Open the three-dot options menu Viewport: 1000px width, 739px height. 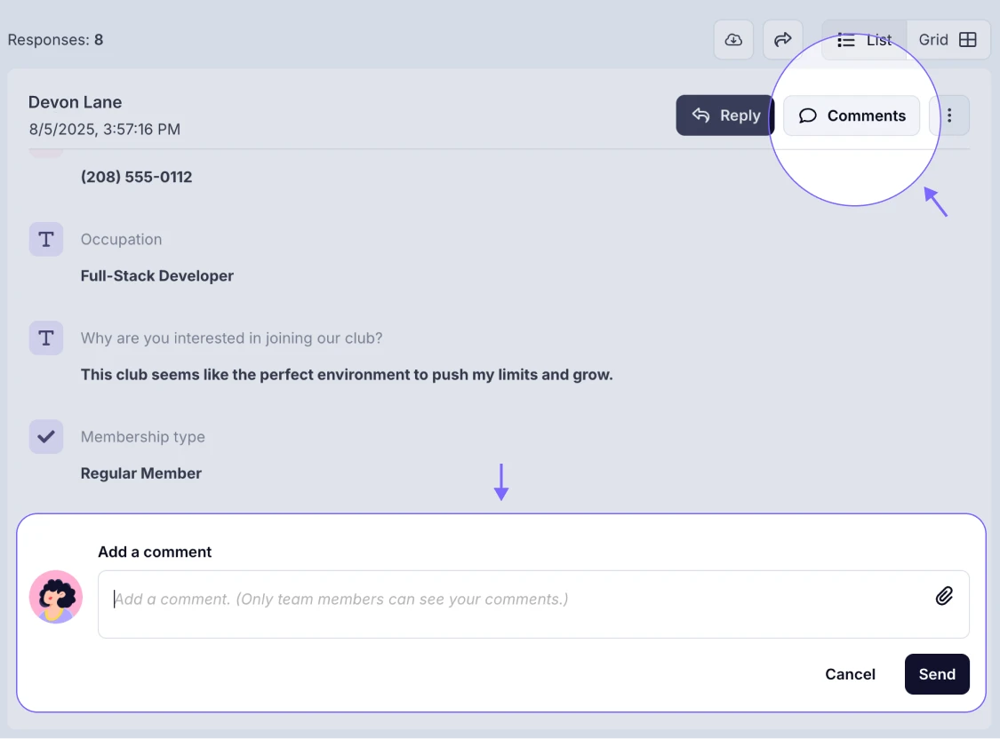click(949, 115)
